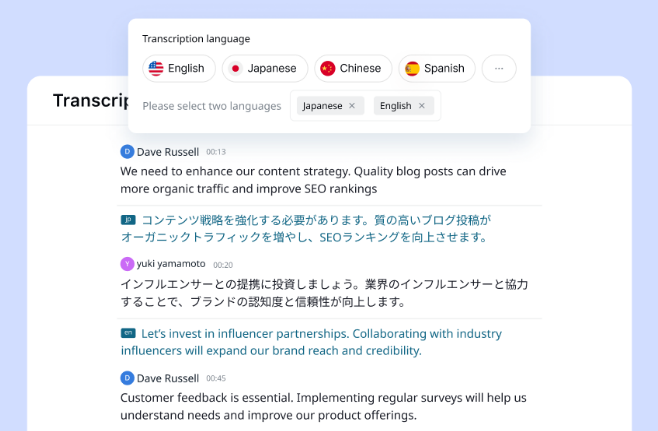Click the Japan flag icon
Viewport: 658px width, 431px height.
tap(235, 68)
